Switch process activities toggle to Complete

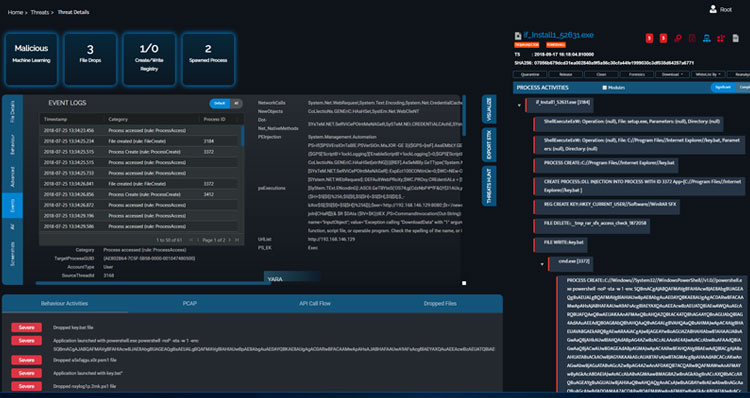point(743,88)
